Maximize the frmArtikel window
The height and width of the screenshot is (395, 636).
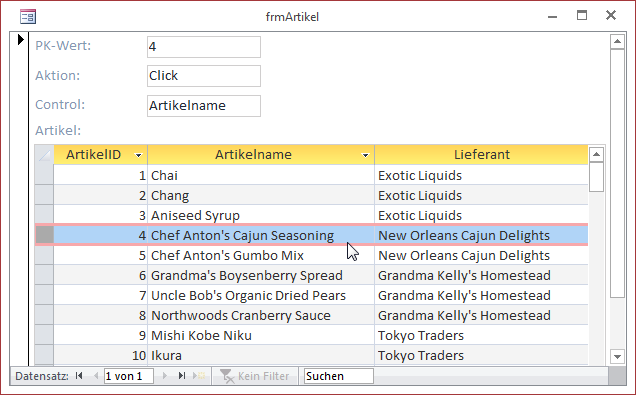[x=582, y=15]
